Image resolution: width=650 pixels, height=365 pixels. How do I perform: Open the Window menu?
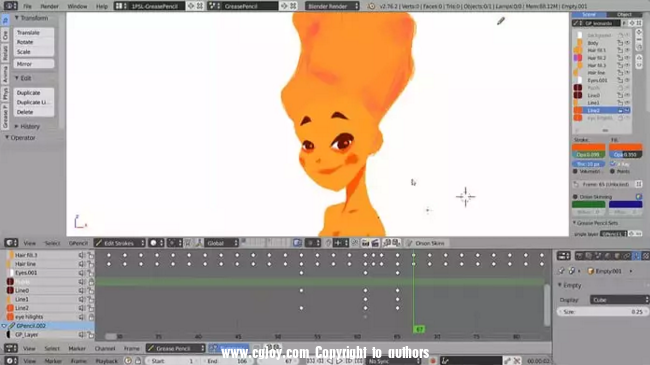tap(77, 6)
